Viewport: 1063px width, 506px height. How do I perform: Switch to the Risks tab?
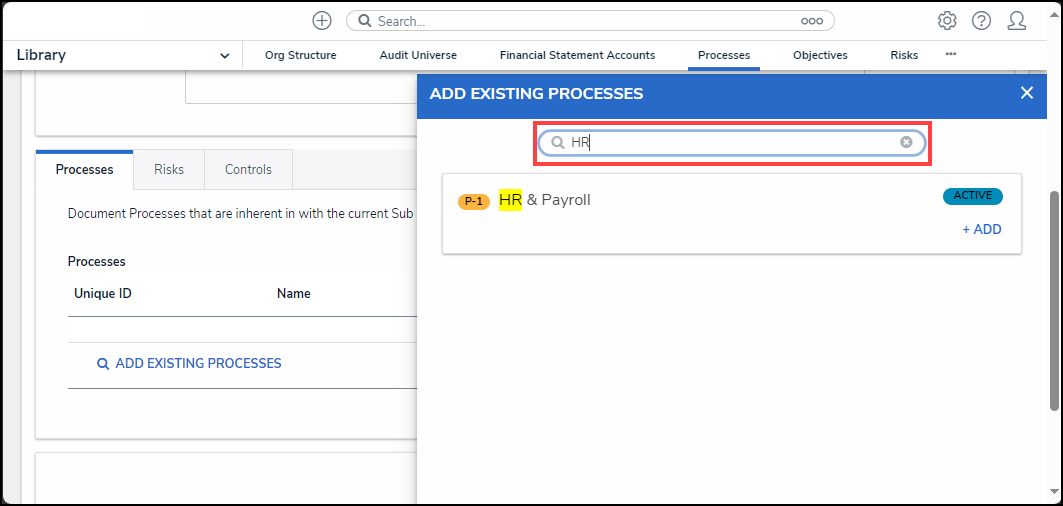(169, 170)
